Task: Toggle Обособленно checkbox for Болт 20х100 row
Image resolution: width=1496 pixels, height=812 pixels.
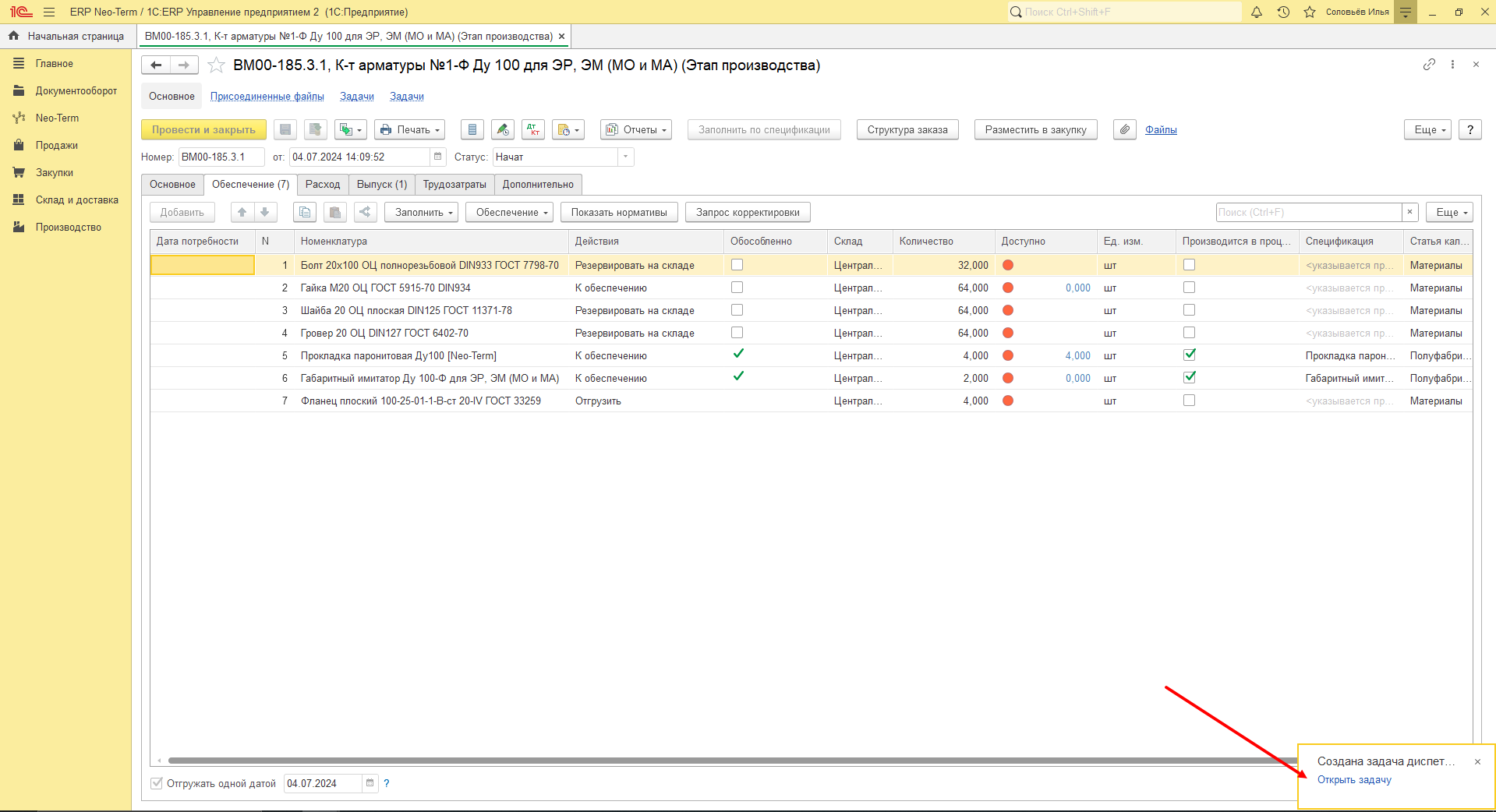Action: tap(737, 265)
